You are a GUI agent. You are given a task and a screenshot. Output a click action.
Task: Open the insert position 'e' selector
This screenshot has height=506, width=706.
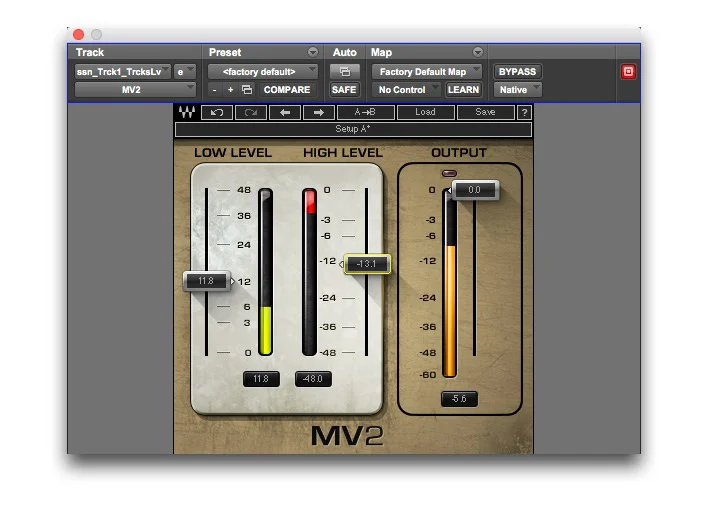pos(185,72)
